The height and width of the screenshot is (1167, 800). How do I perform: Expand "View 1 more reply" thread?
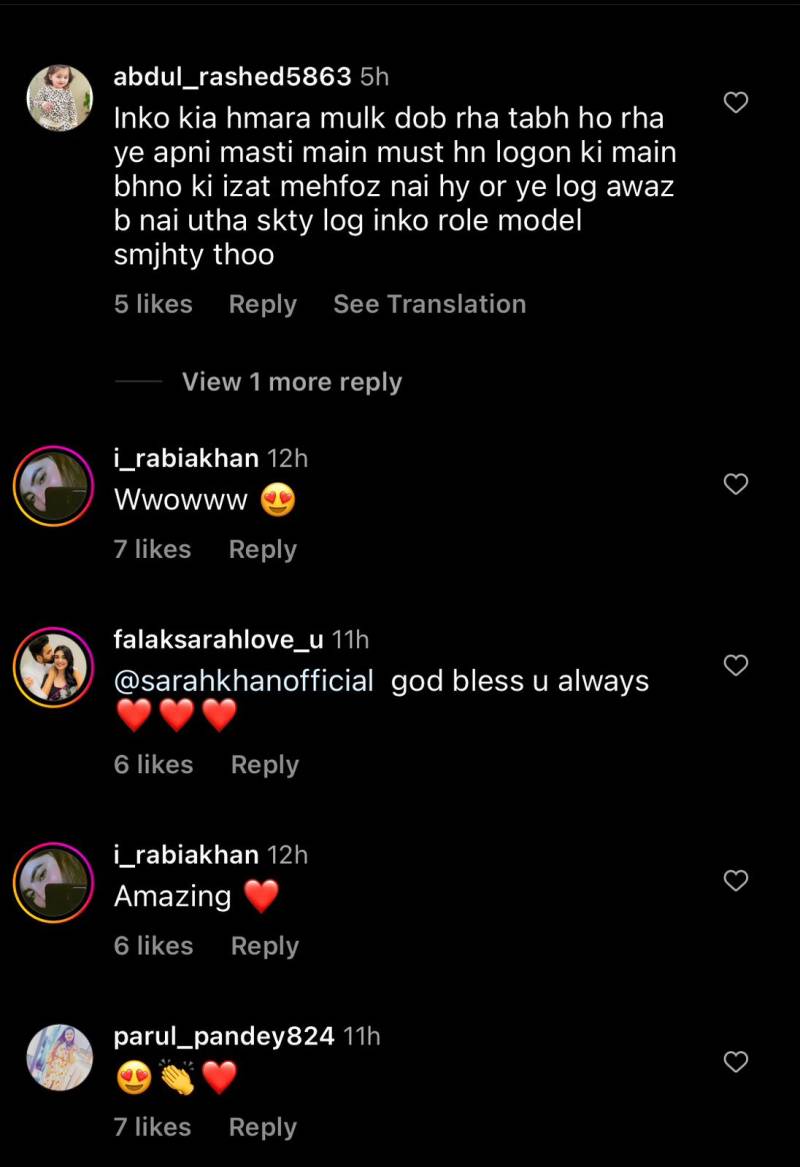(292, 382)
